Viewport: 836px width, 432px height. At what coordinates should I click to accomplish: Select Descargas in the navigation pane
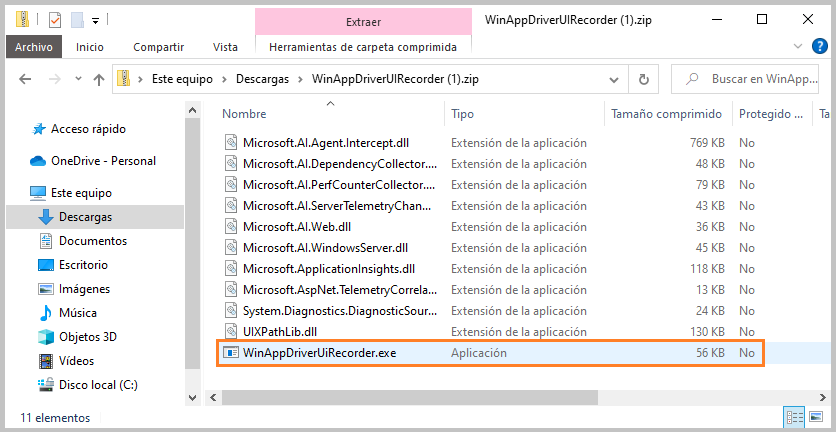tap(95, 217)
